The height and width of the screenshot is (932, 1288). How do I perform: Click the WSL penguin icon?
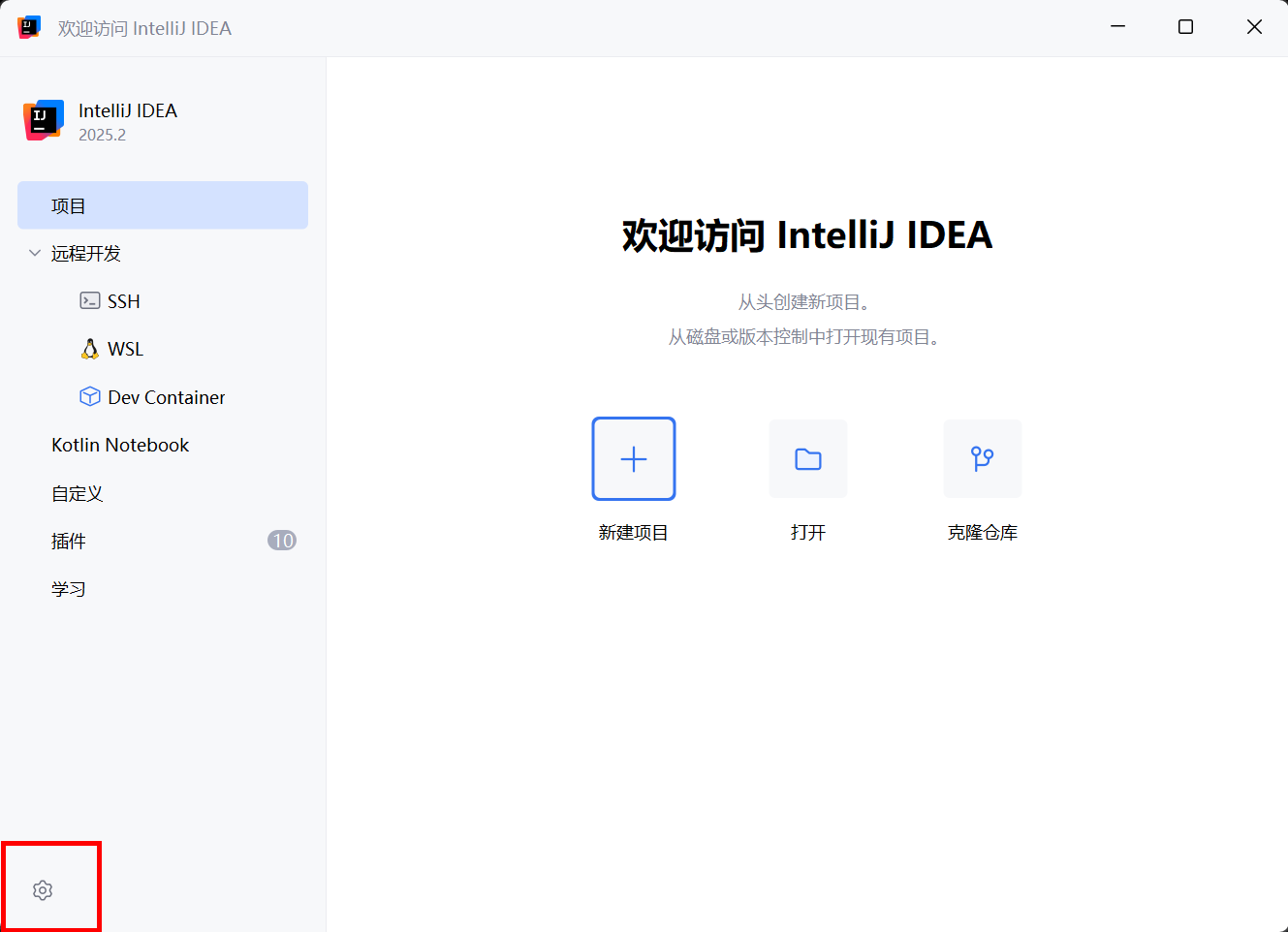(x=90, y=349)
